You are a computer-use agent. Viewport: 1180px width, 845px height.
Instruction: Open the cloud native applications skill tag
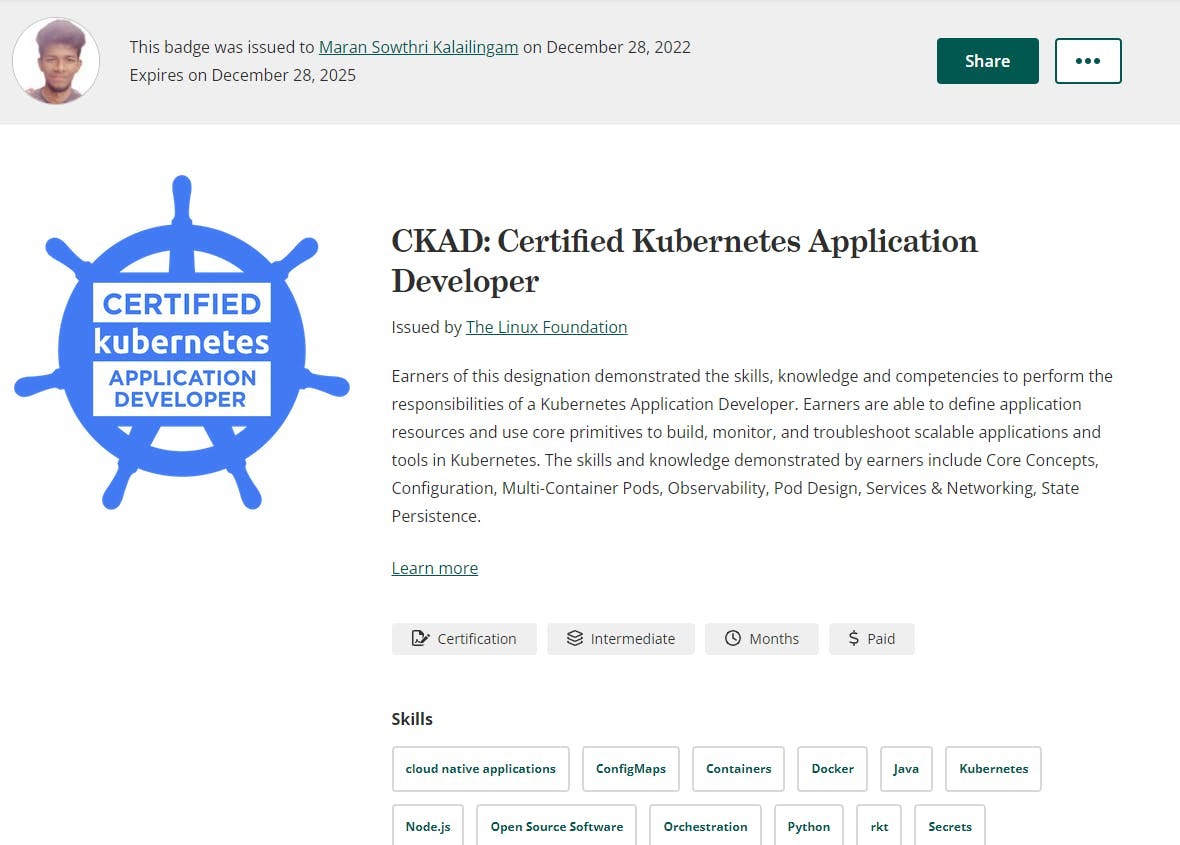tap(481, 769)
